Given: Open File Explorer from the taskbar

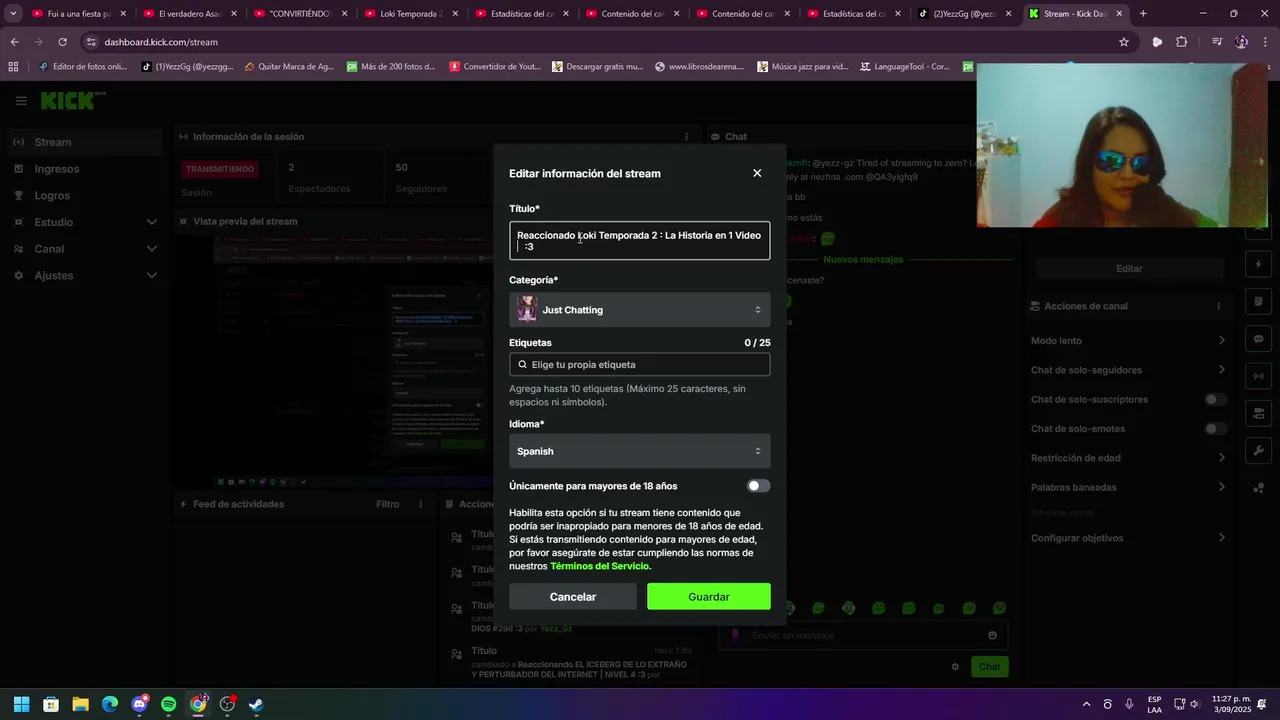Looking at the screenshot, I should (80, 704).
